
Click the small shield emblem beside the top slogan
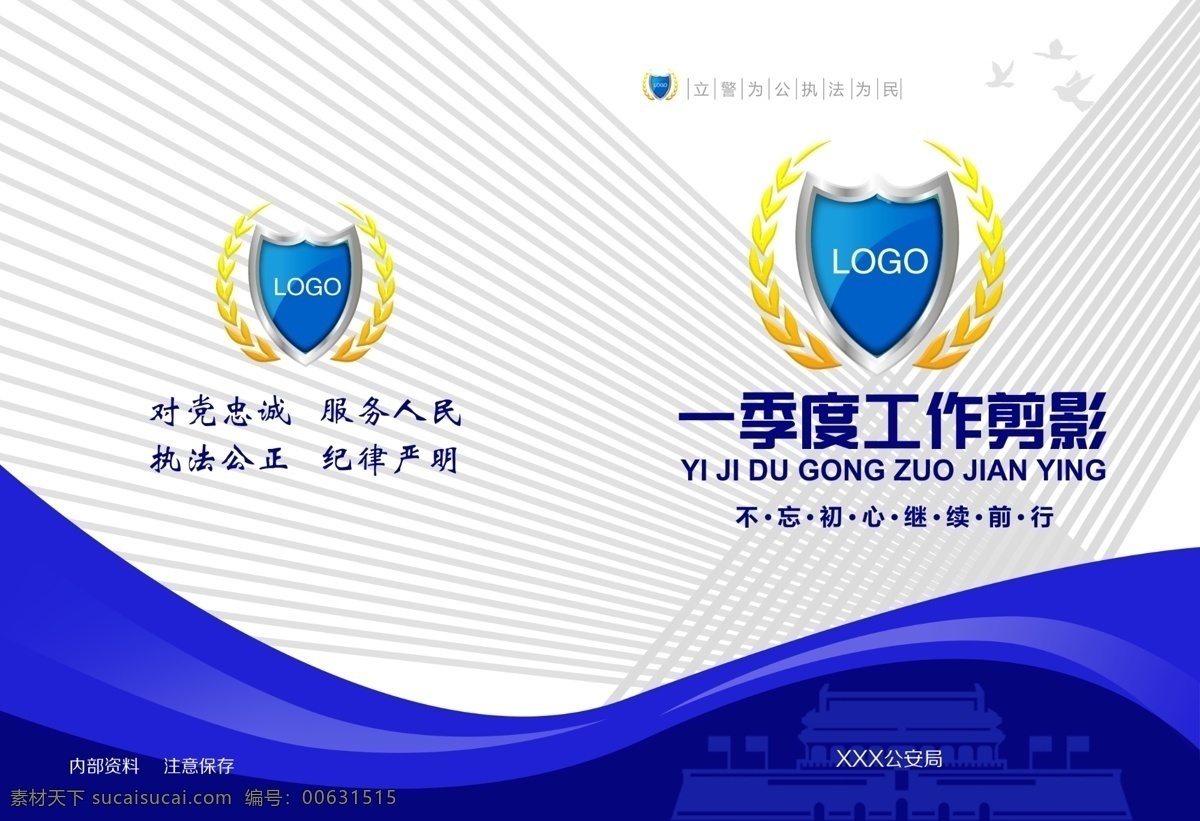[x=659, y=86]
